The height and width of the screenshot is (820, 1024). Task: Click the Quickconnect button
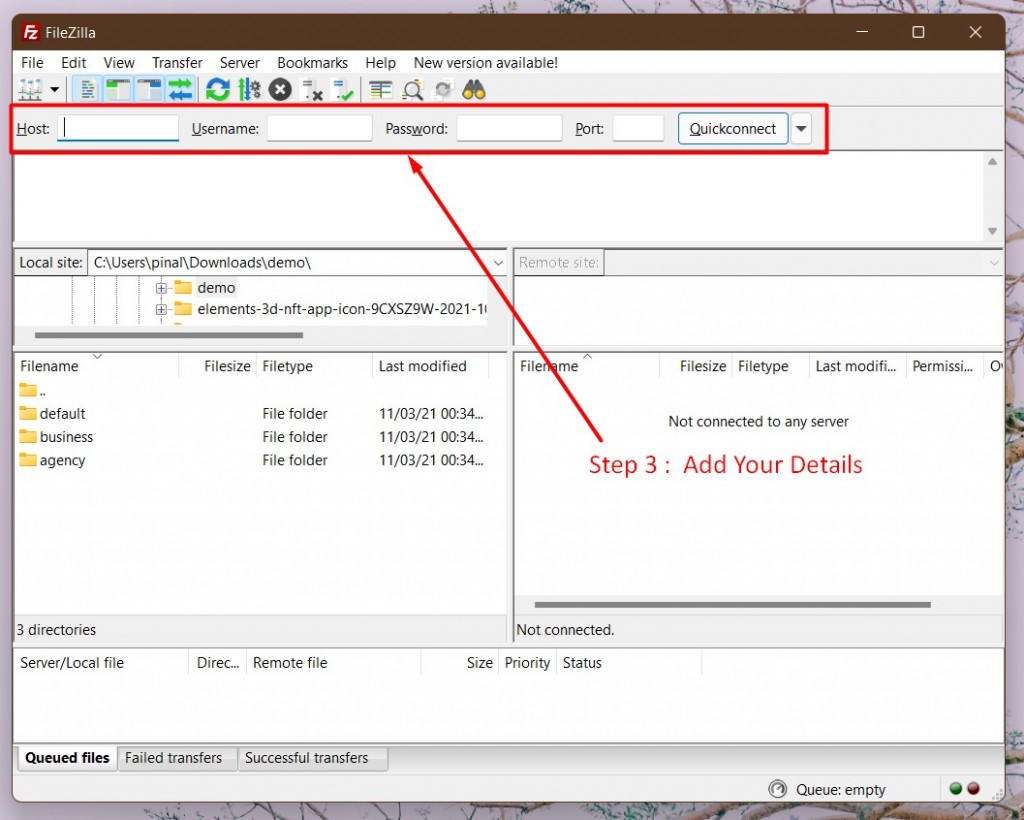[x=733, y=129]
